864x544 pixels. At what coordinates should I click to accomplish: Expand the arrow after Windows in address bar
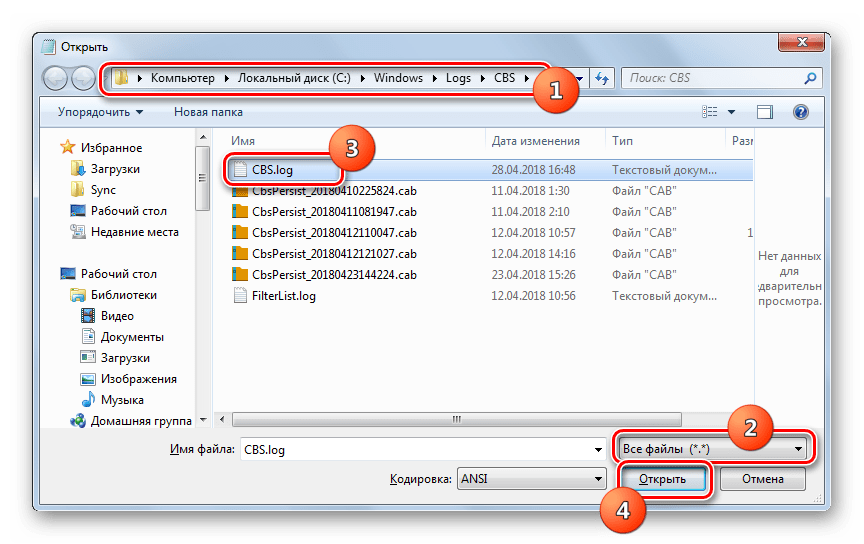click(x=435, y=78)
